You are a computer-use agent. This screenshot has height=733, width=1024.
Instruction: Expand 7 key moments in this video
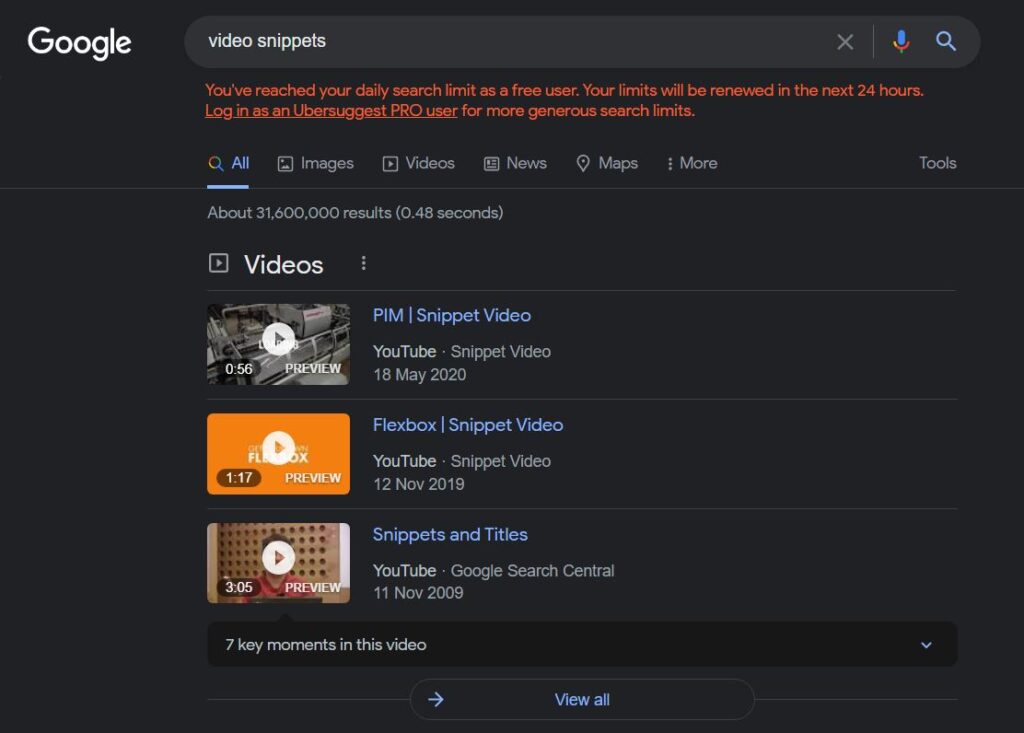pos(582,645)
